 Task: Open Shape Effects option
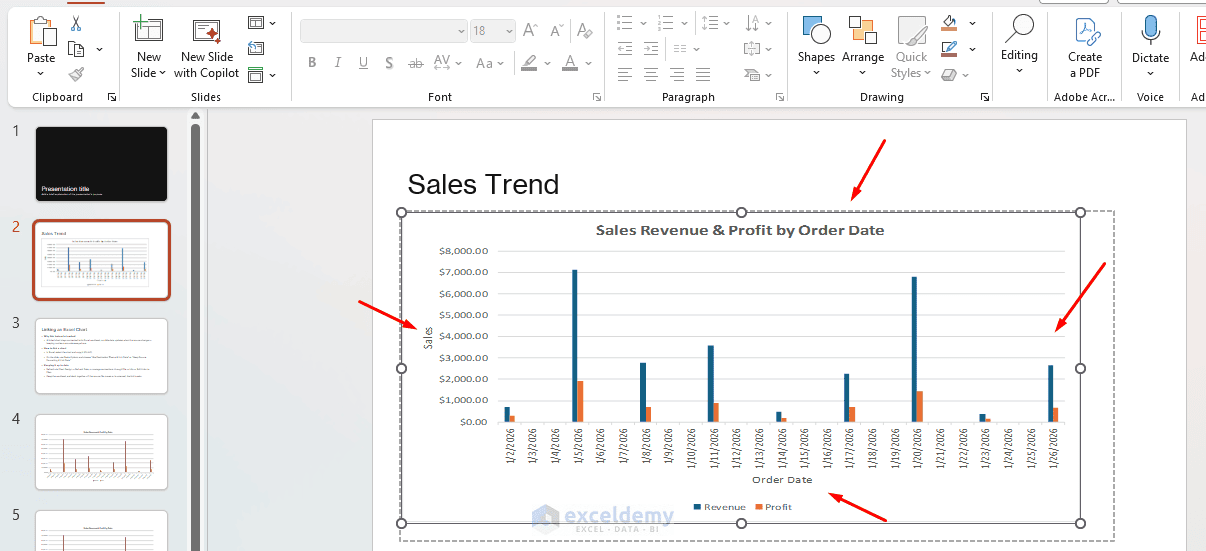pyautogui.click(x=949, y=74)
